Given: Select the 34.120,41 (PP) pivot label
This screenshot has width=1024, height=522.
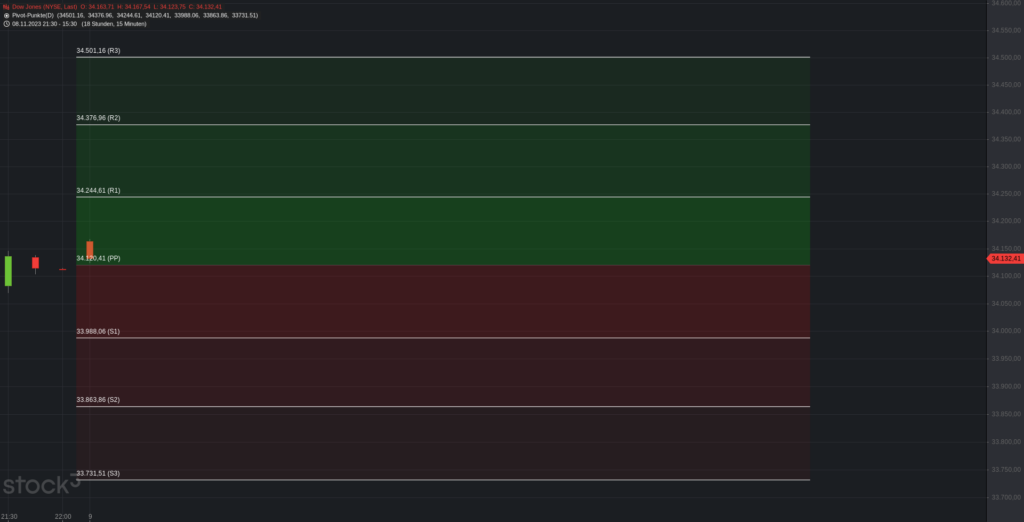Looking at the screenshot, I should click(98, 258).
